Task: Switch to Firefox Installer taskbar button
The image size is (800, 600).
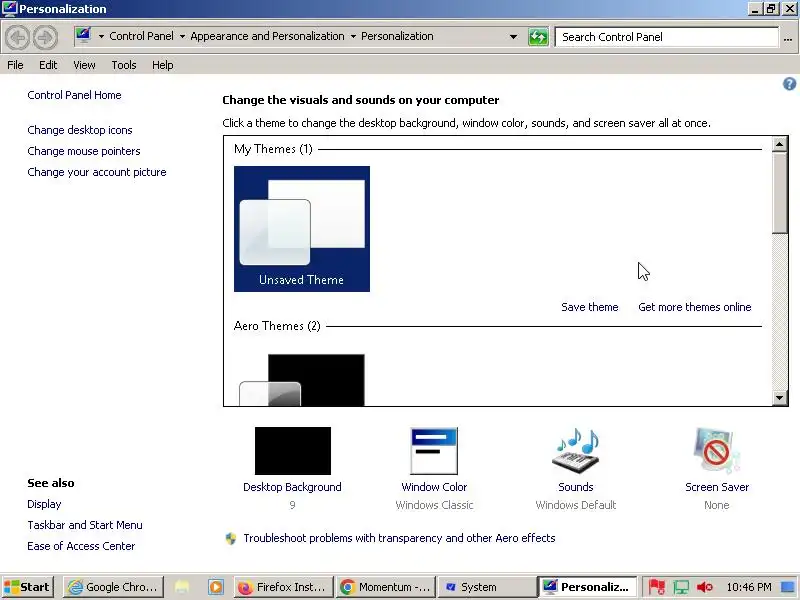Action: (283, 587)
